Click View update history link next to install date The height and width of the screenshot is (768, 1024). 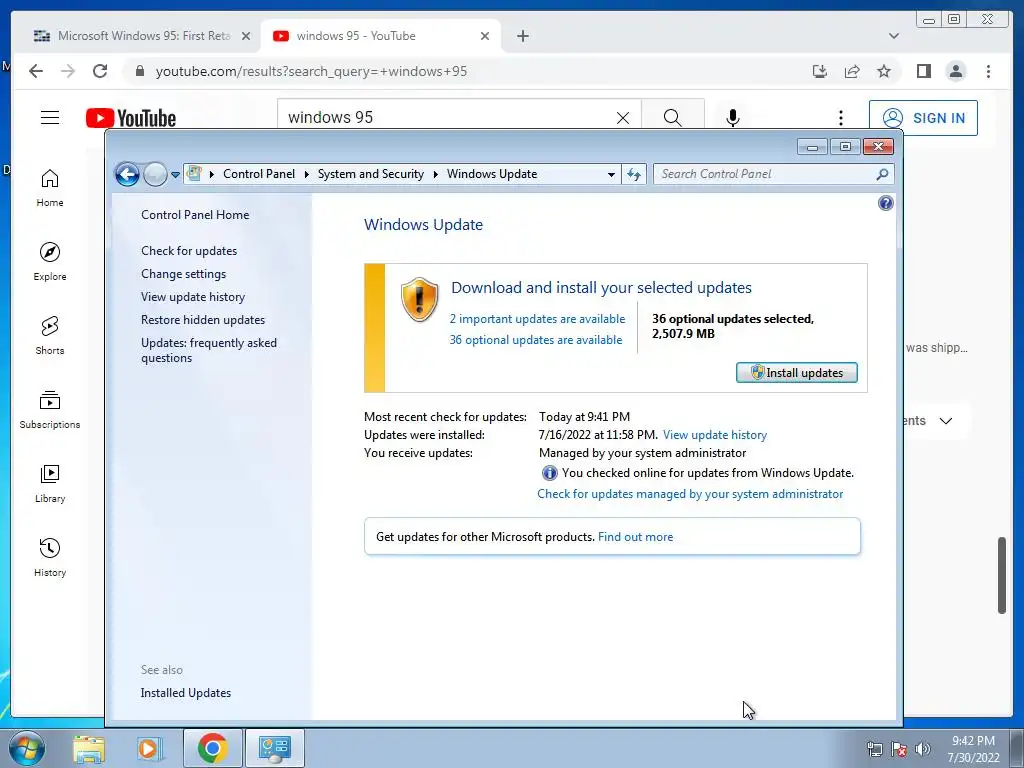pos(714,435)
